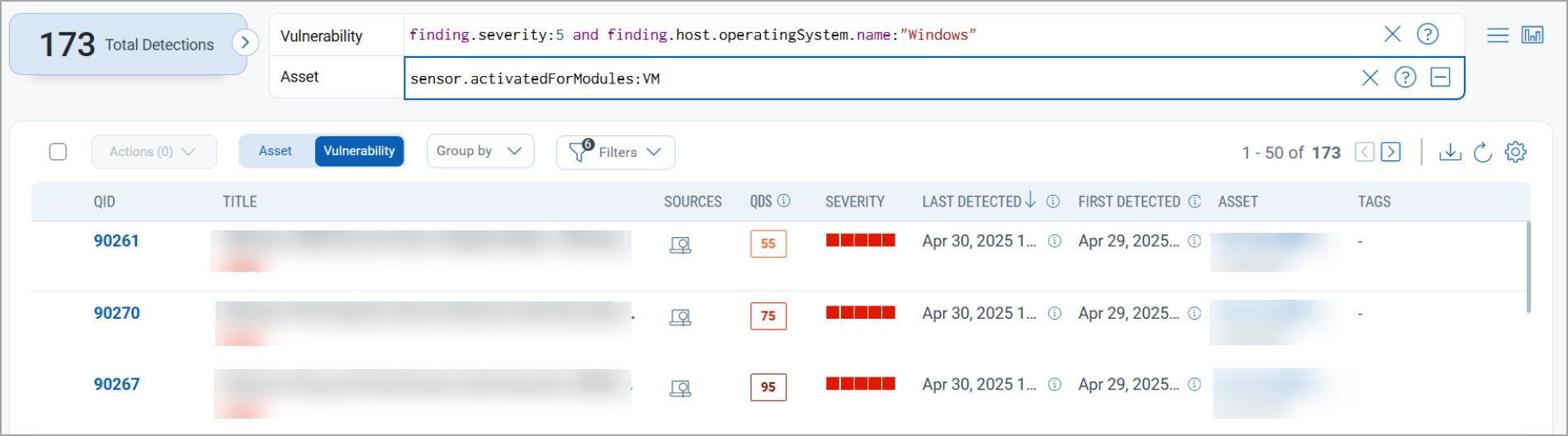
Task: Show QDS column info tooltip
Action: 784,201
